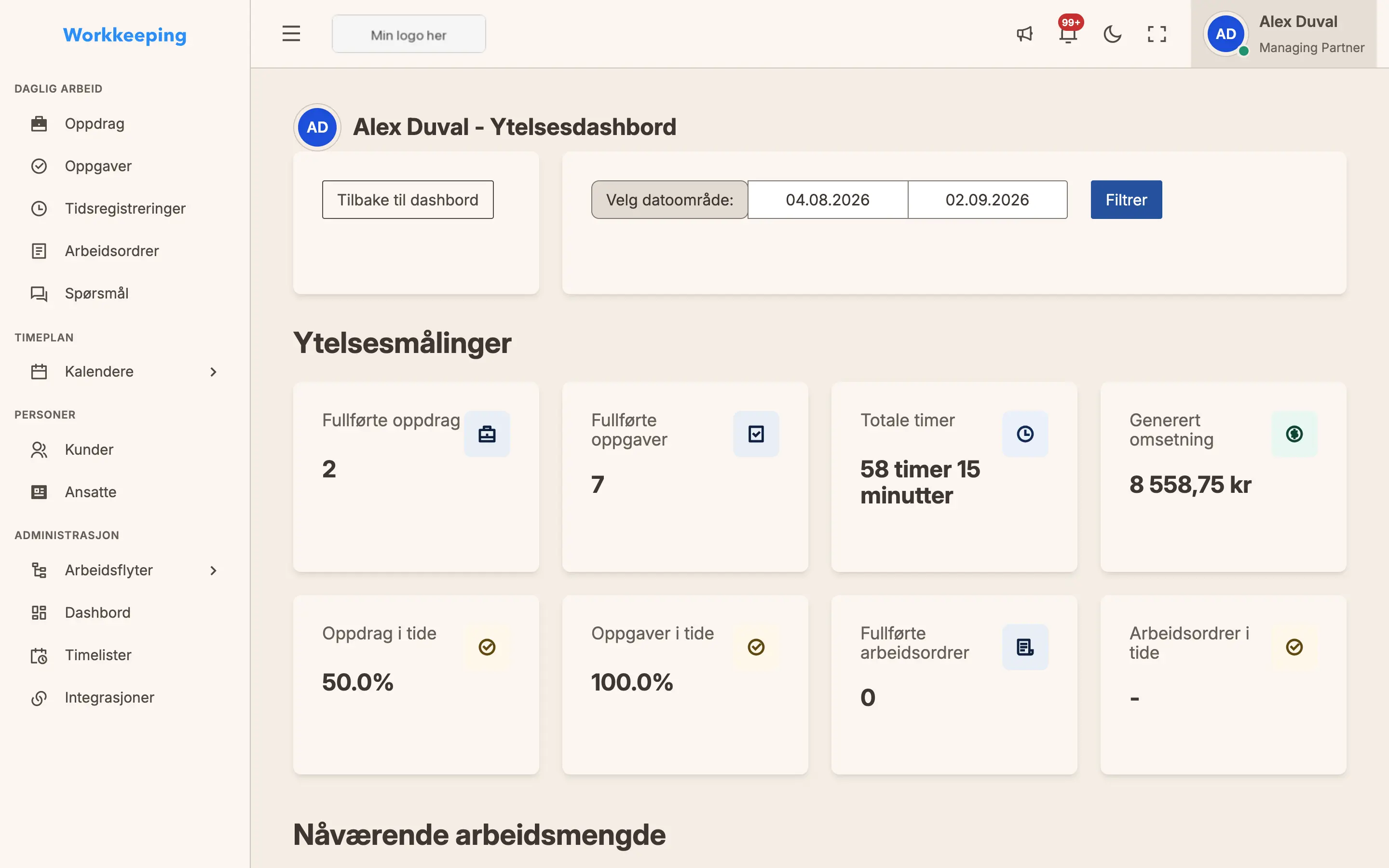The height and width of the screenshot is (868, 1389).
Task: Click the Dashbord grid sidebar icon
Action: [x=39, y=612]
